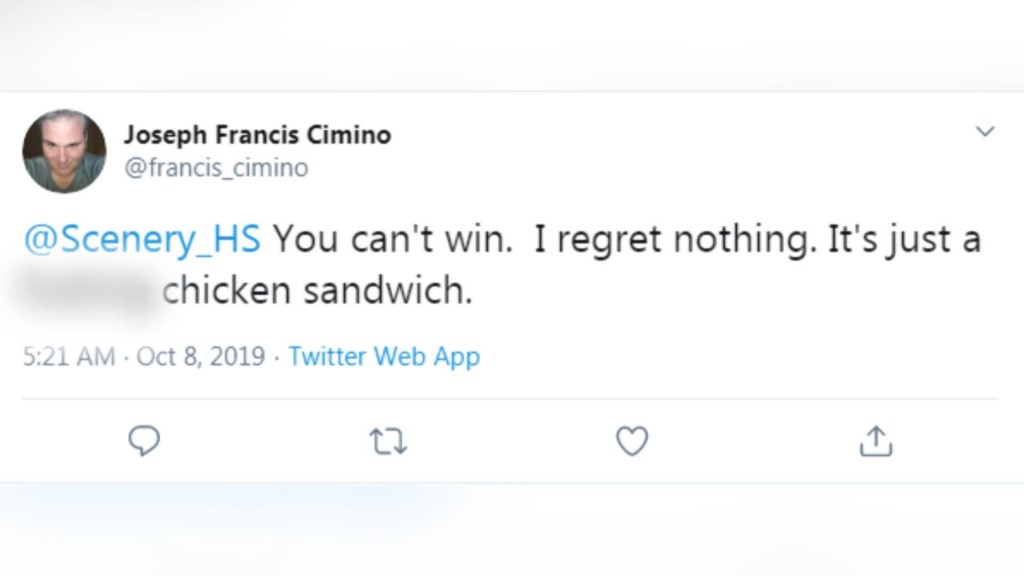Open the share tweet icon

[x=875, y=441]
